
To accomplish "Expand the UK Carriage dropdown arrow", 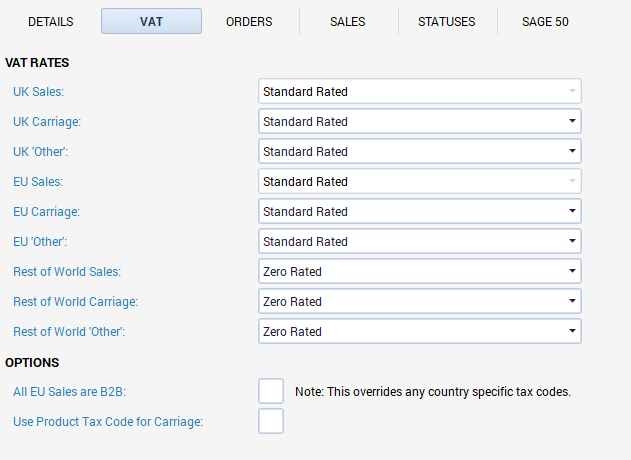I will (572, 121).
